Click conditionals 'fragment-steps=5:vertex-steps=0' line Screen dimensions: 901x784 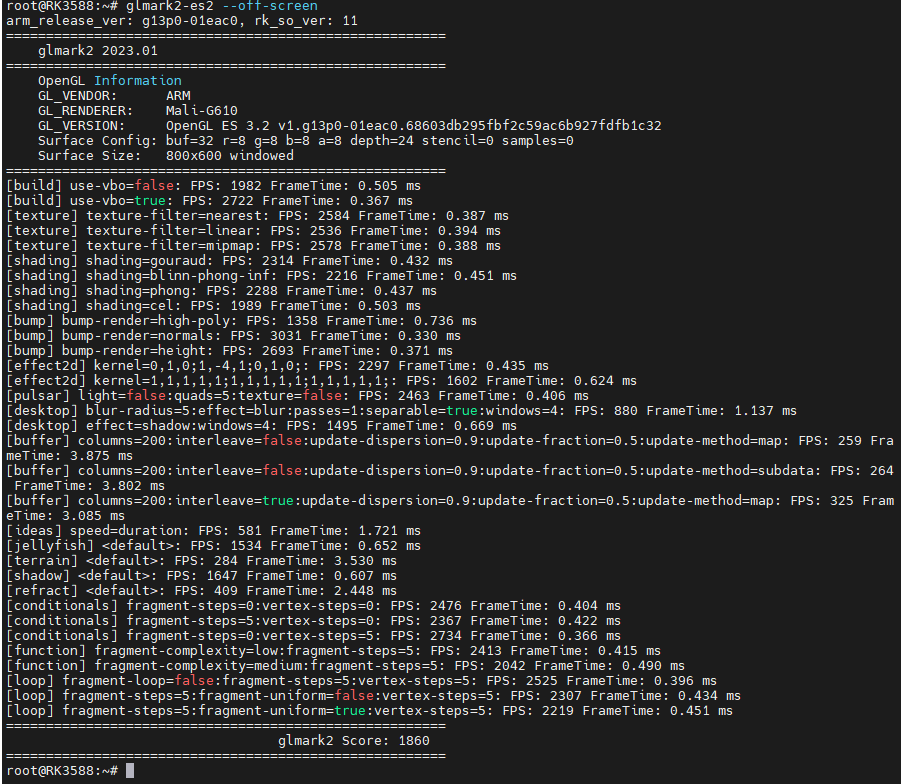[x=314, y=620]
